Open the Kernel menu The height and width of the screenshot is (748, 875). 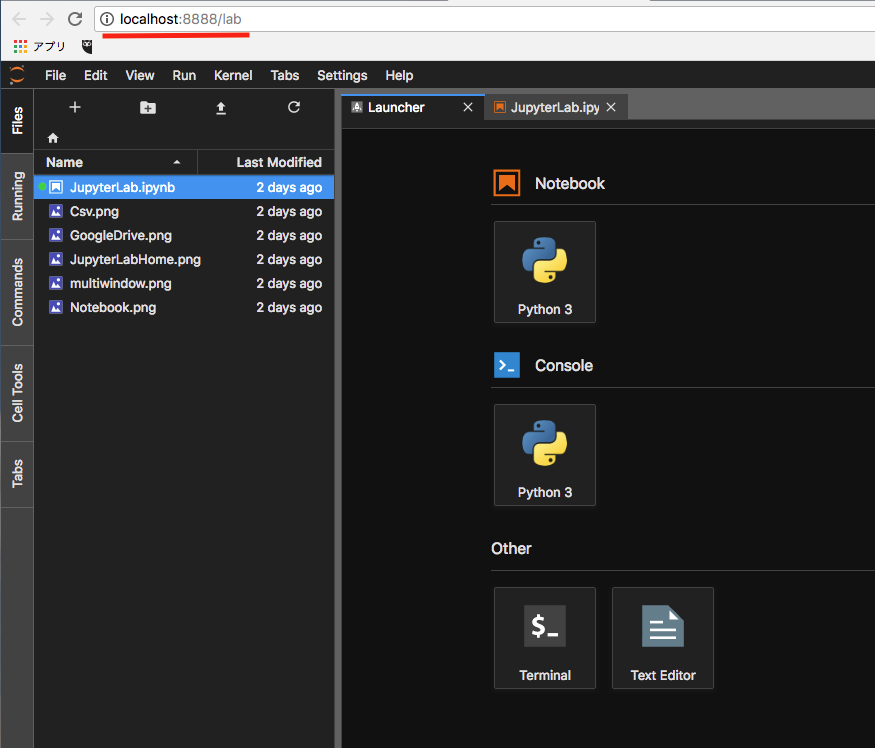point(233,75)
